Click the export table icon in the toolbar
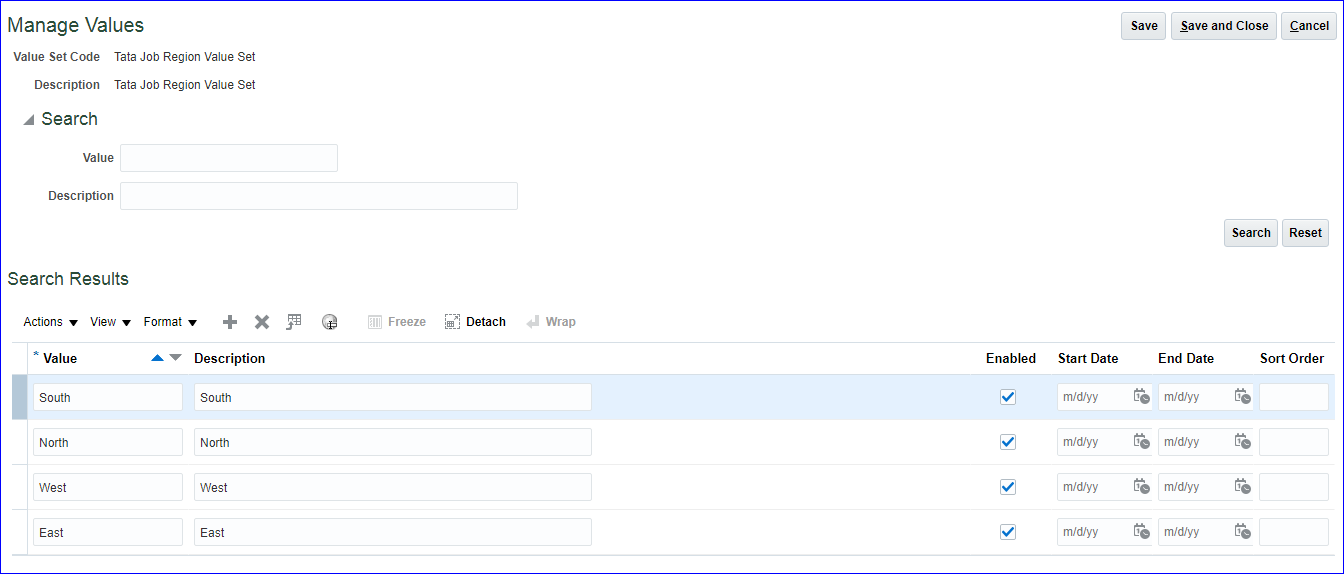 [x=294, y=322]
